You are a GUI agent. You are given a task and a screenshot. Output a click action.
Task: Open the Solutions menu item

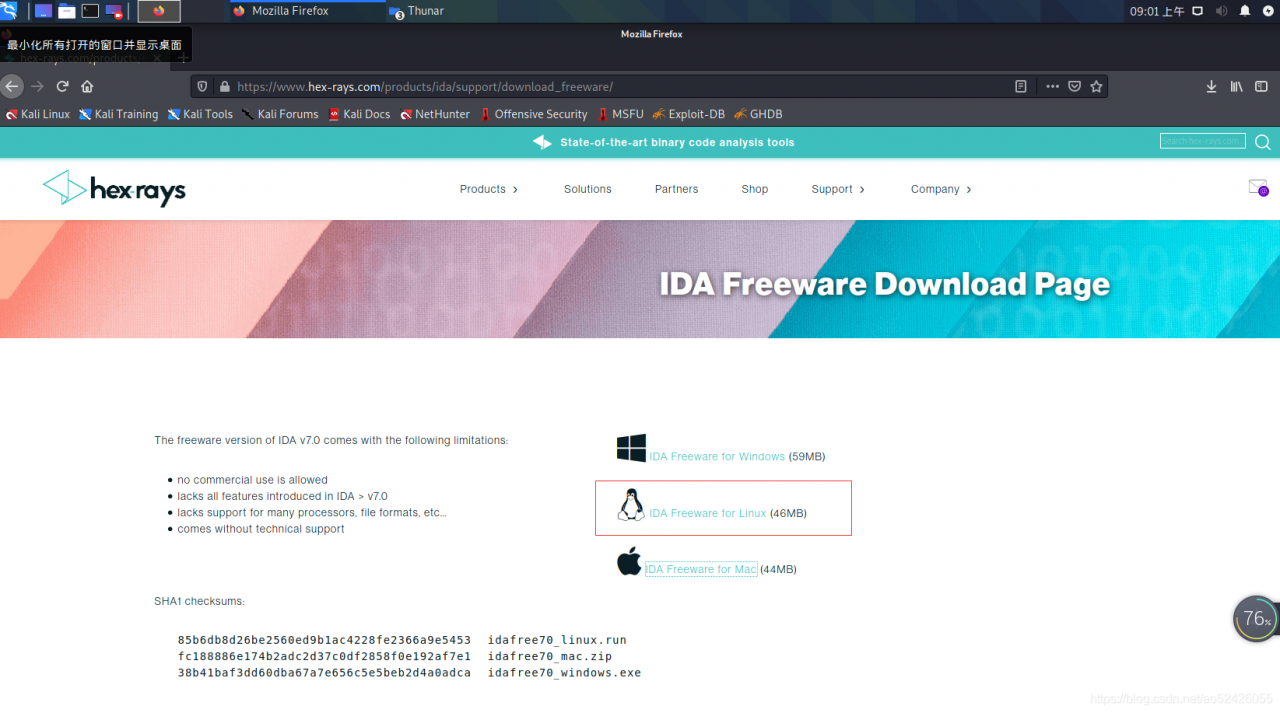coord(587,189)
